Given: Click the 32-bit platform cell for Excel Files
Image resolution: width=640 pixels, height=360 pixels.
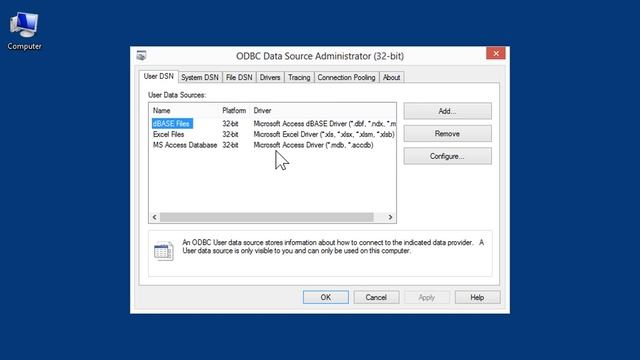Looking at the screenshot, I should [x=230, y=134].
